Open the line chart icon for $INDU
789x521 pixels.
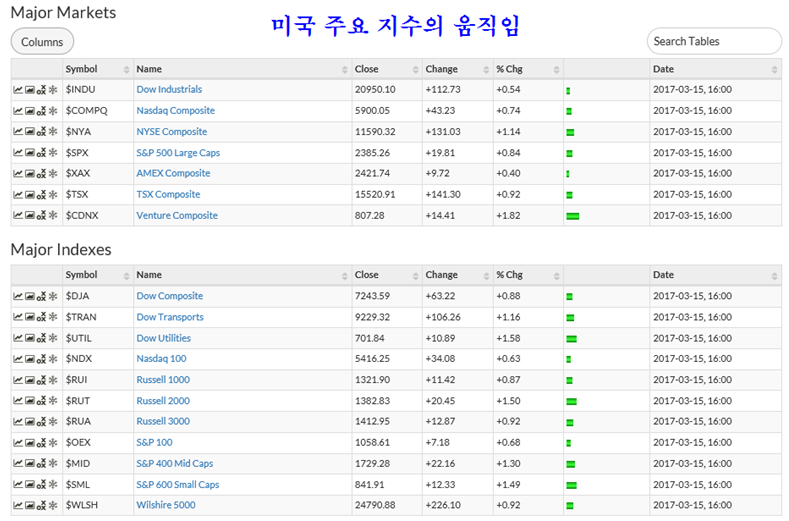18,90
